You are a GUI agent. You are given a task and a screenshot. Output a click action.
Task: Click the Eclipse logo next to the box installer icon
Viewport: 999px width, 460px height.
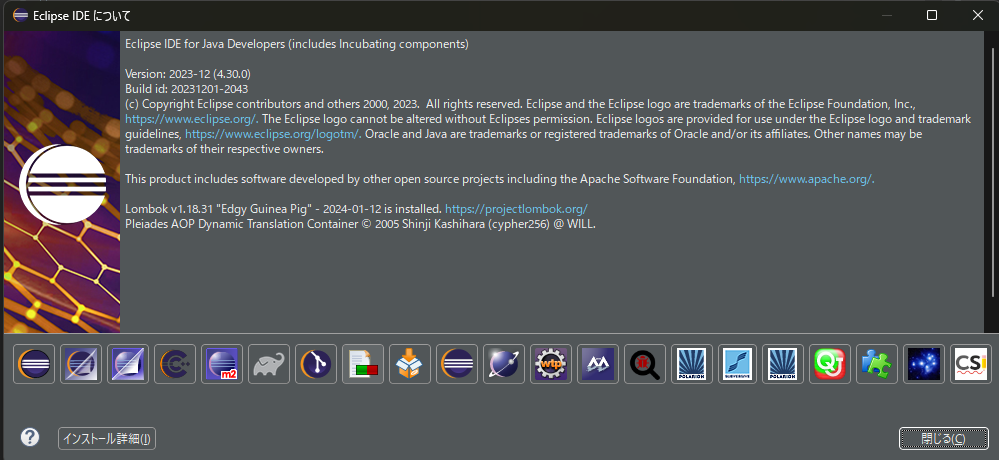coord(457,364)
